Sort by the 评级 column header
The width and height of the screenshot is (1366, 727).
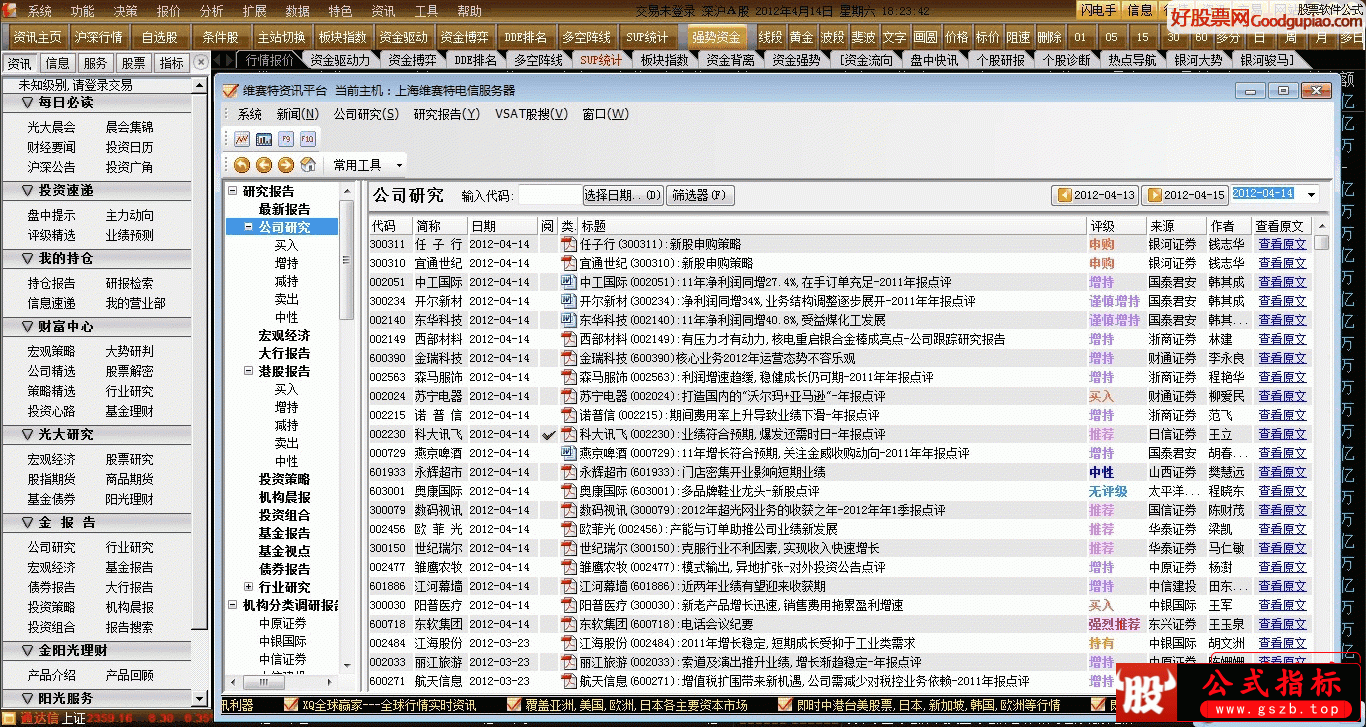coord(1115,226)
